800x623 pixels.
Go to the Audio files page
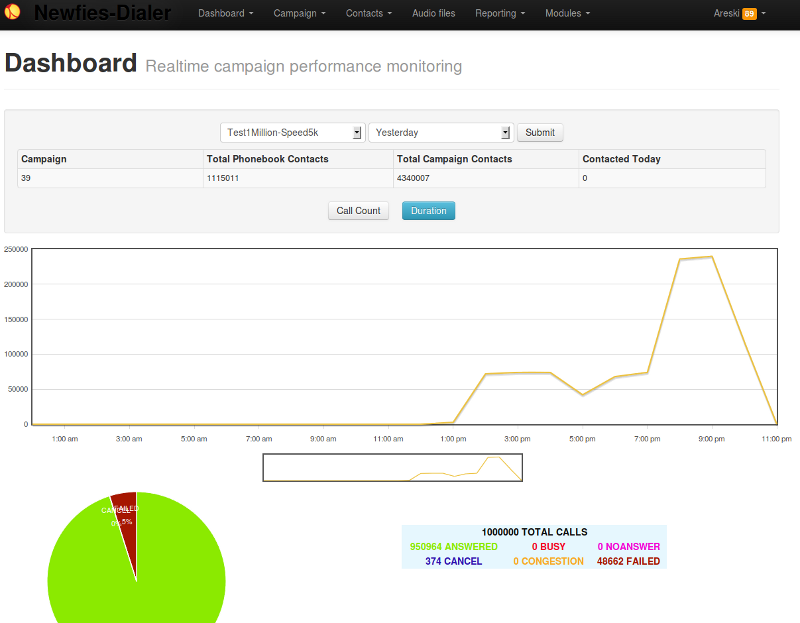click(434, 13)
